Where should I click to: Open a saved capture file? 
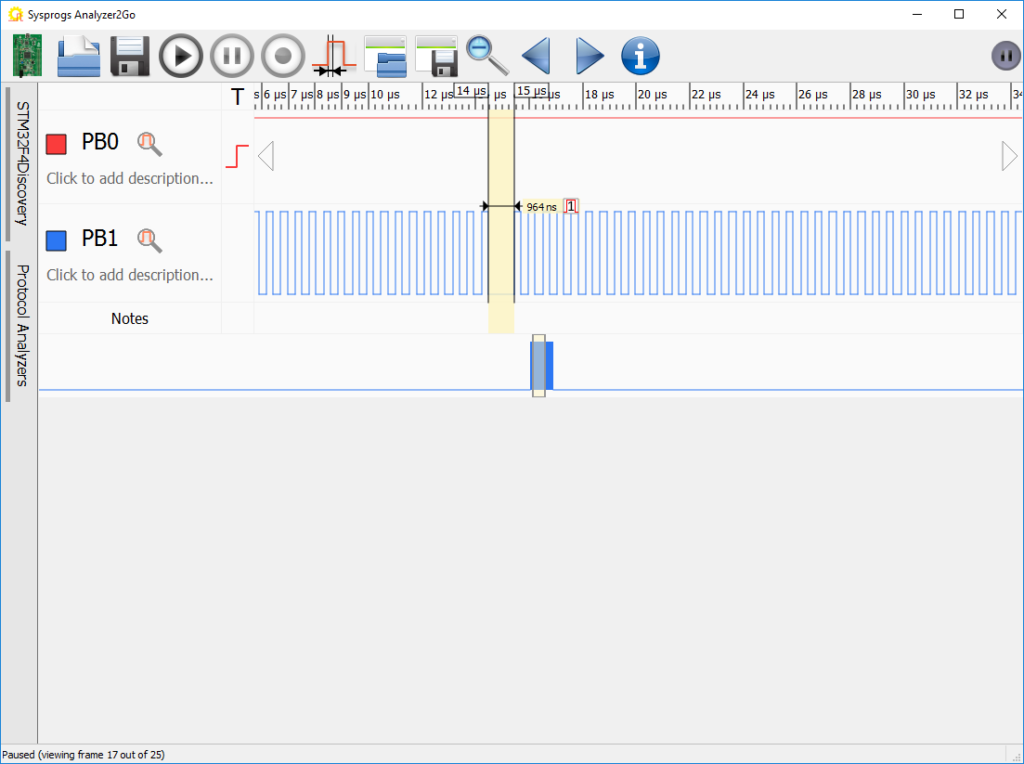(x=78, y=55)
